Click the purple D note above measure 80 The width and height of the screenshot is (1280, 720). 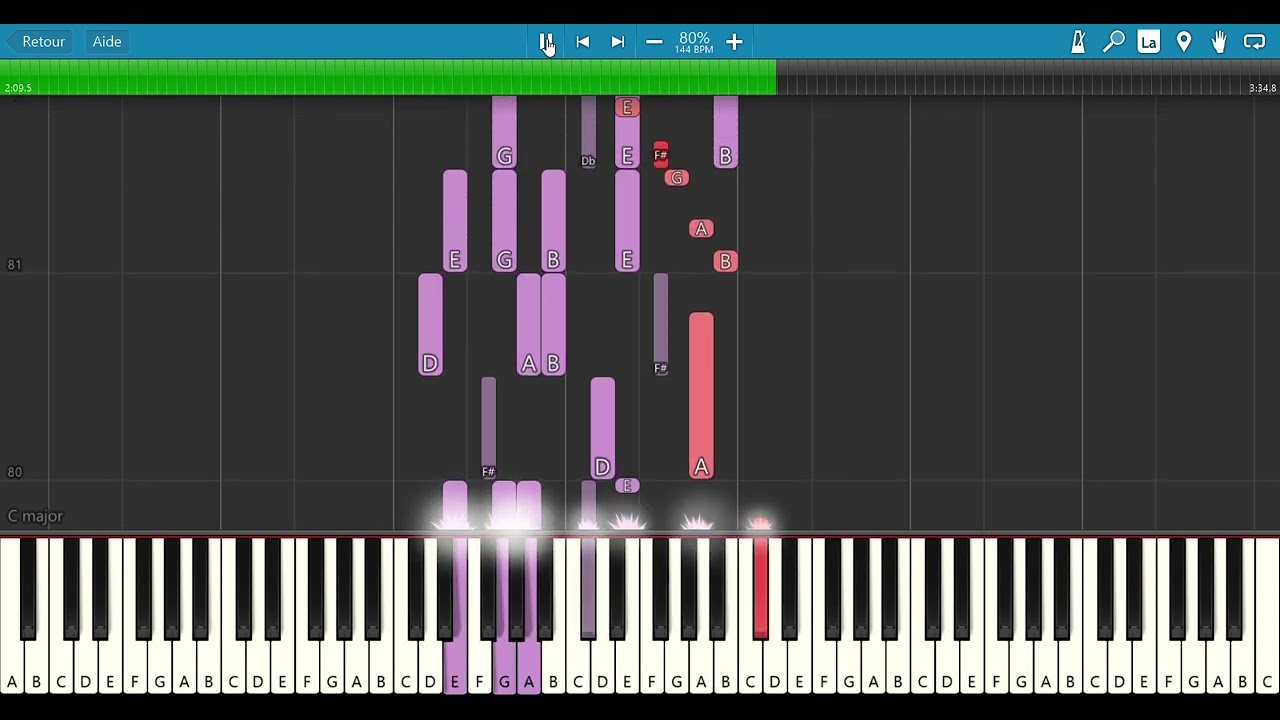[x=602, y=428]
